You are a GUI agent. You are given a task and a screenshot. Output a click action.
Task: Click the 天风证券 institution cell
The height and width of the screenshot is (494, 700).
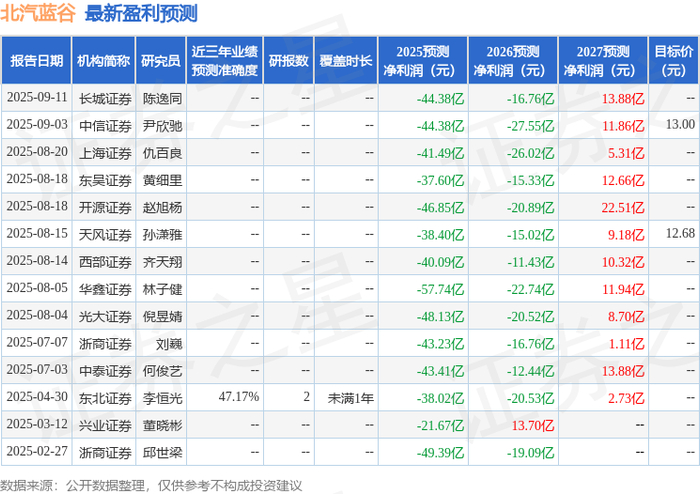(105, 235)
